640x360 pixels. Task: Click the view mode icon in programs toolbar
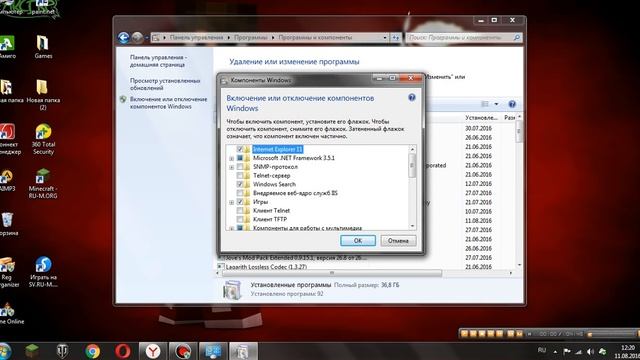point(485,104)
